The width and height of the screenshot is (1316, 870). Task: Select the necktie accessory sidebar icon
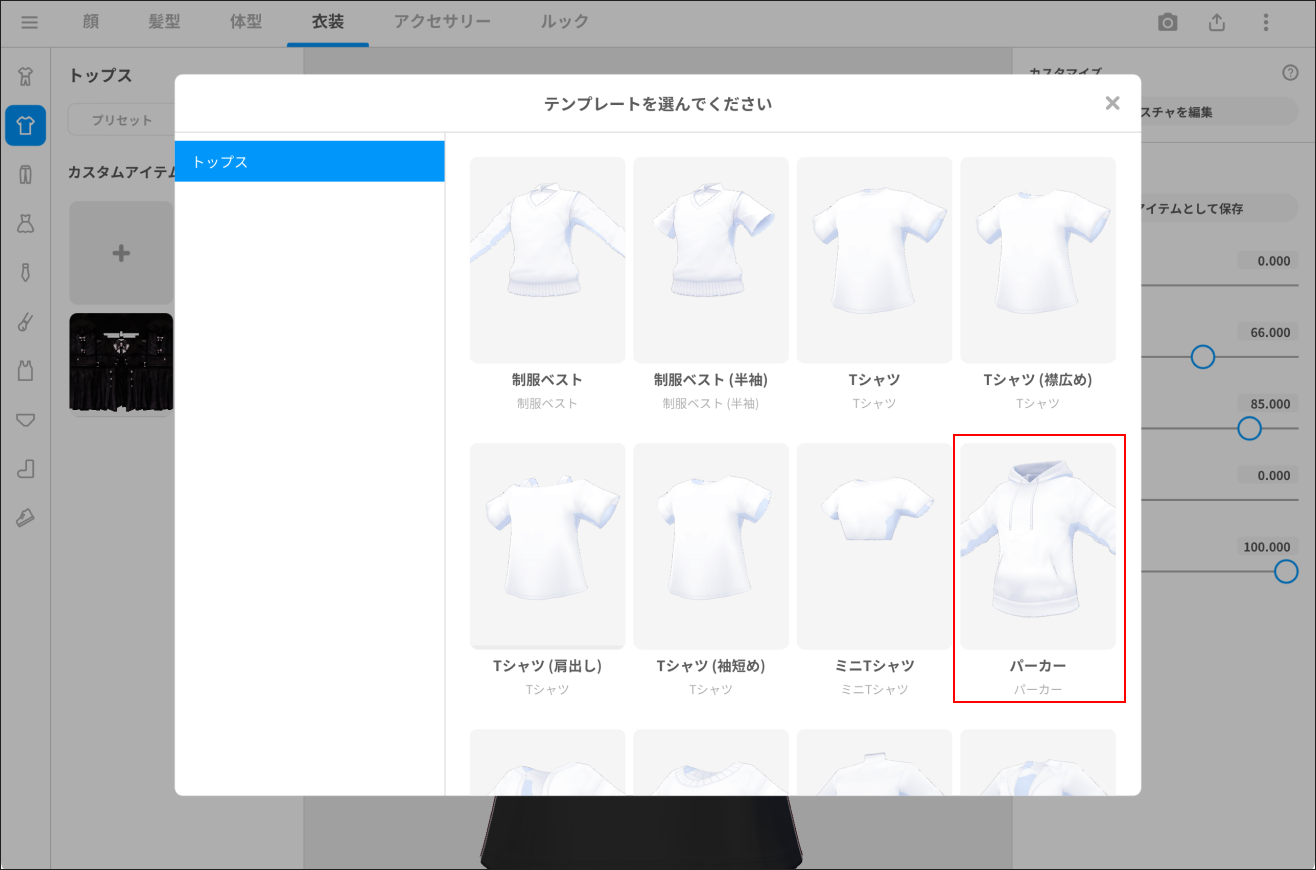(26, 272)
